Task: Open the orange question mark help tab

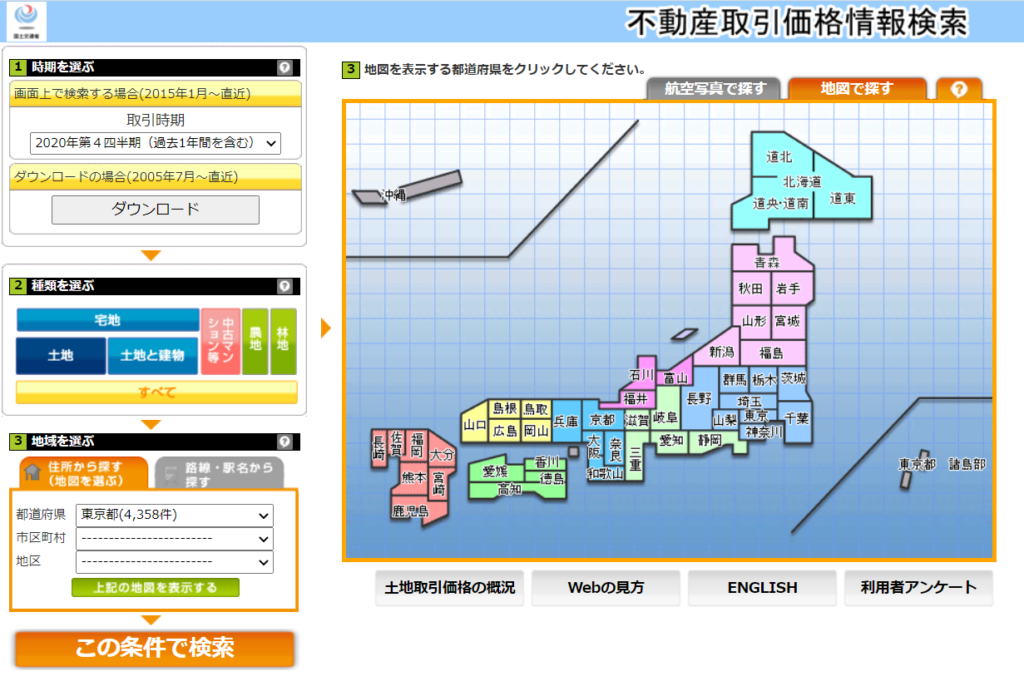Action: [x=959, y=89]
